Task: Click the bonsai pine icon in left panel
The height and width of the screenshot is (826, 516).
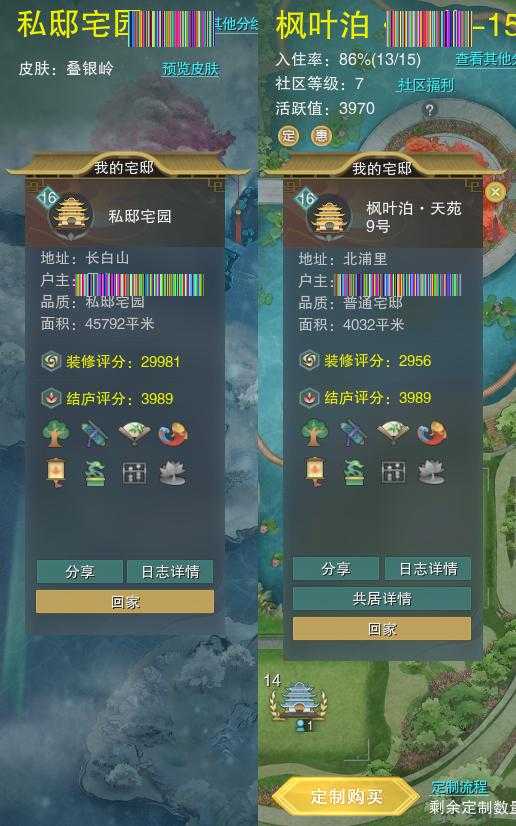Action: 95,473
